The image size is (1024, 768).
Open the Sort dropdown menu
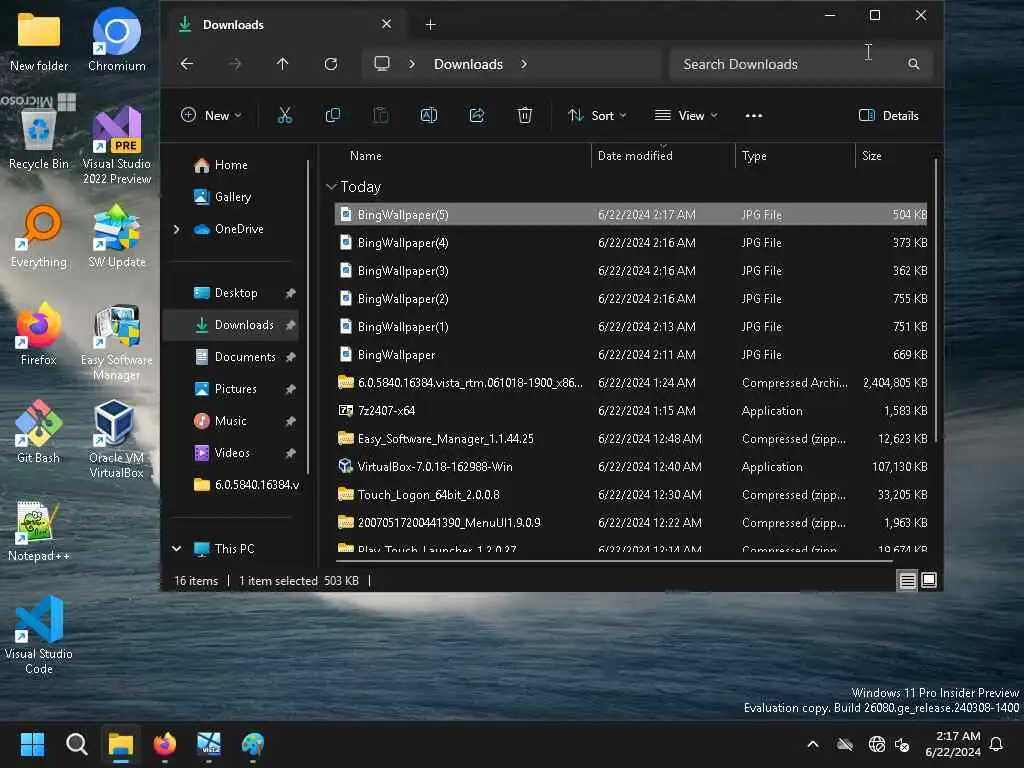pyautogui.click(x=597, y=116)
